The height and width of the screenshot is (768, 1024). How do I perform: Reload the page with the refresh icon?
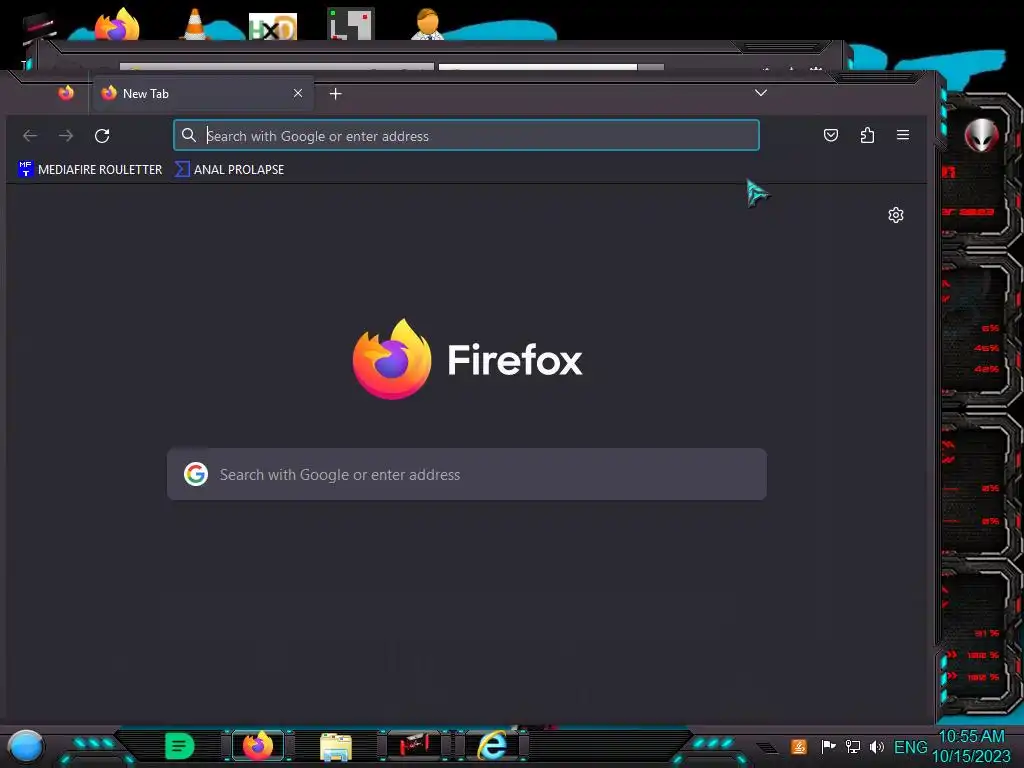pos(102,136)
